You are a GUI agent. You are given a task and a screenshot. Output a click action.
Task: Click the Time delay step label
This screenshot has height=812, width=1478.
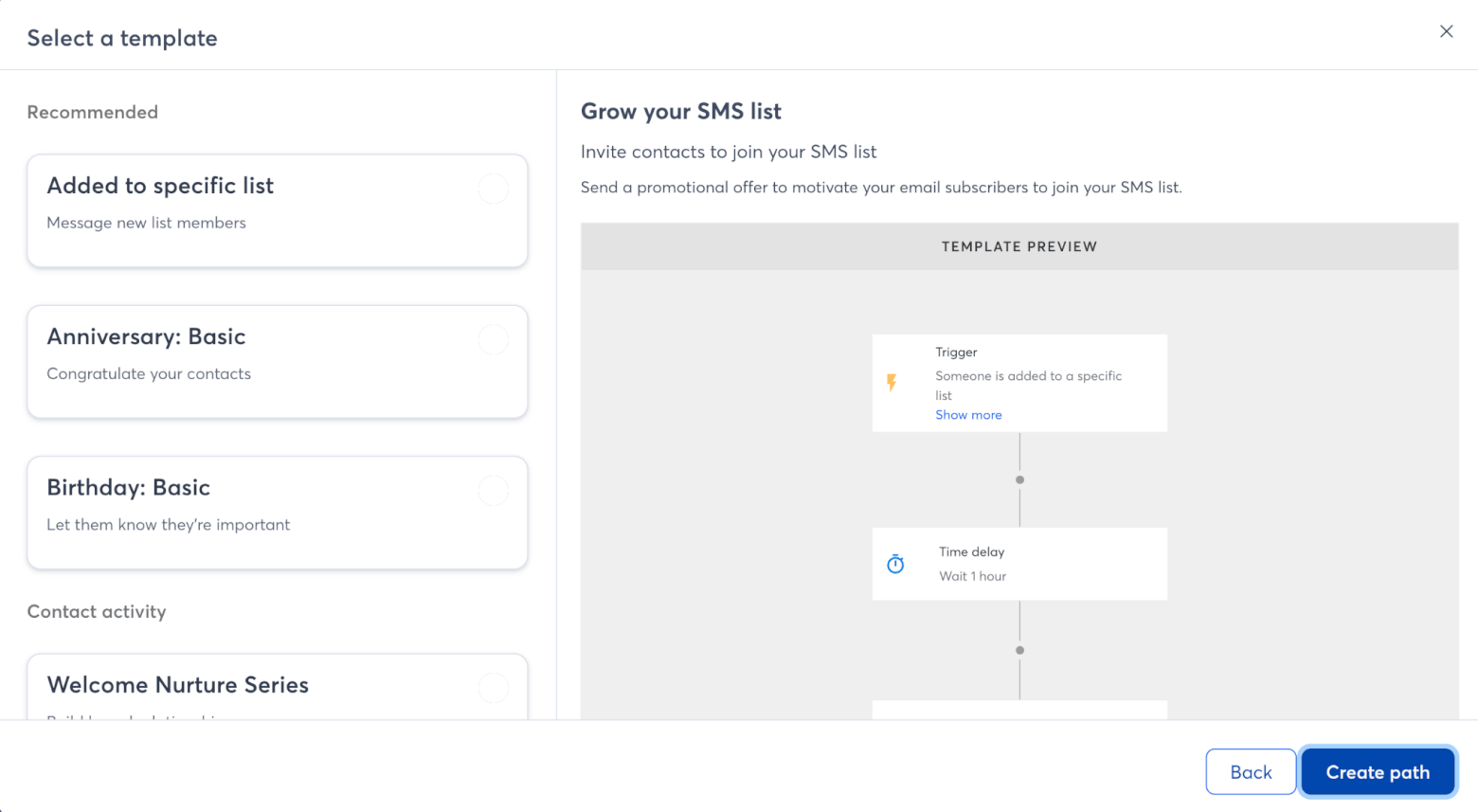(x=972, y=551)
